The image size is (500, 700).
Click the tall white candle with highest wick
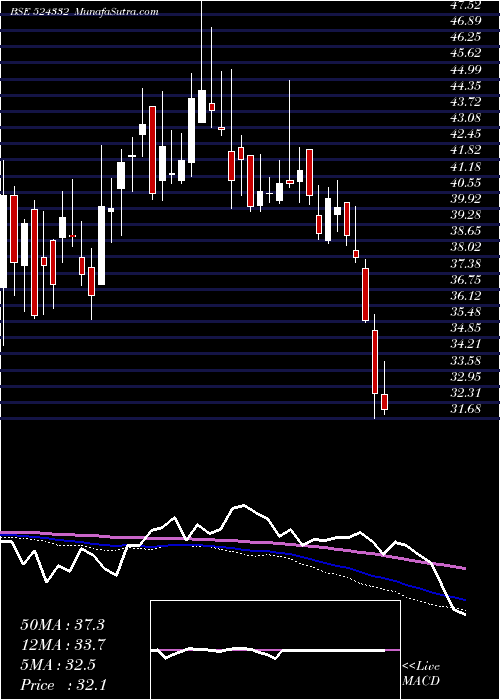click(202, 106)
